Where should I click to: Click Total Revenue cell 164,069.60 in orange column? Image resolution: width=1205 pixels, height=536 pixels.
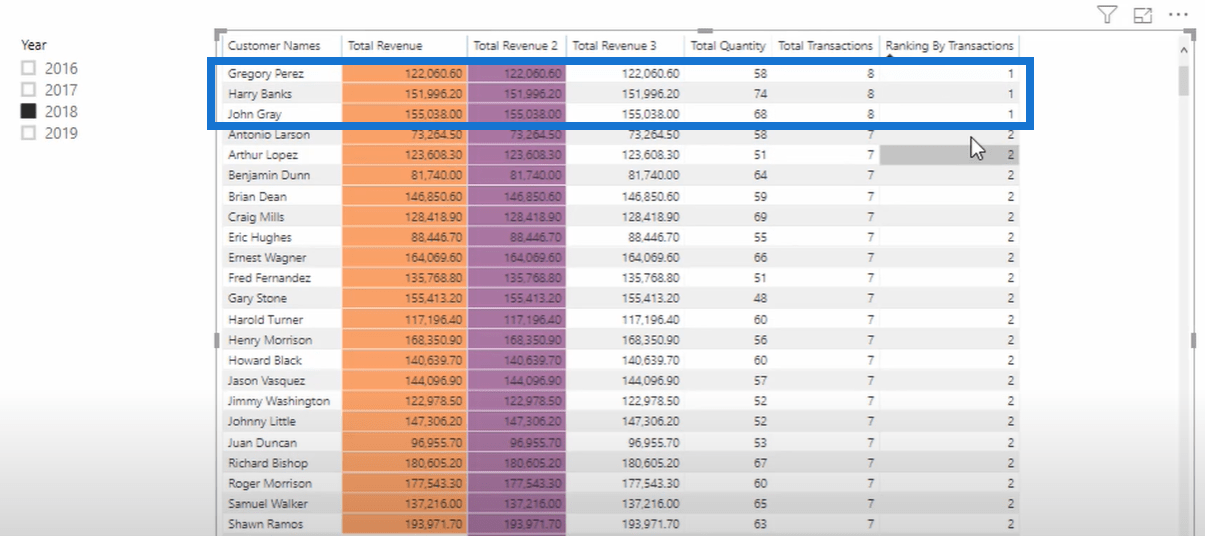click(x=405, y=258)
